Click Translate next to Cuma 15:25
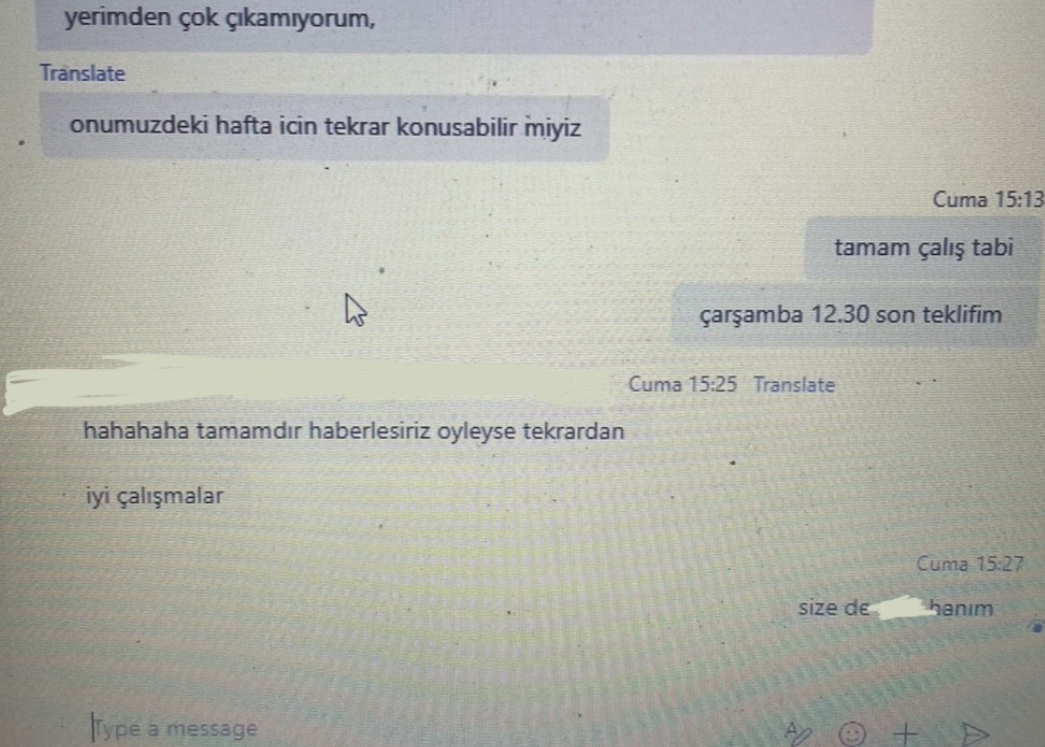1045x747 pixels. pyautogui.click(x=794, y=385)
